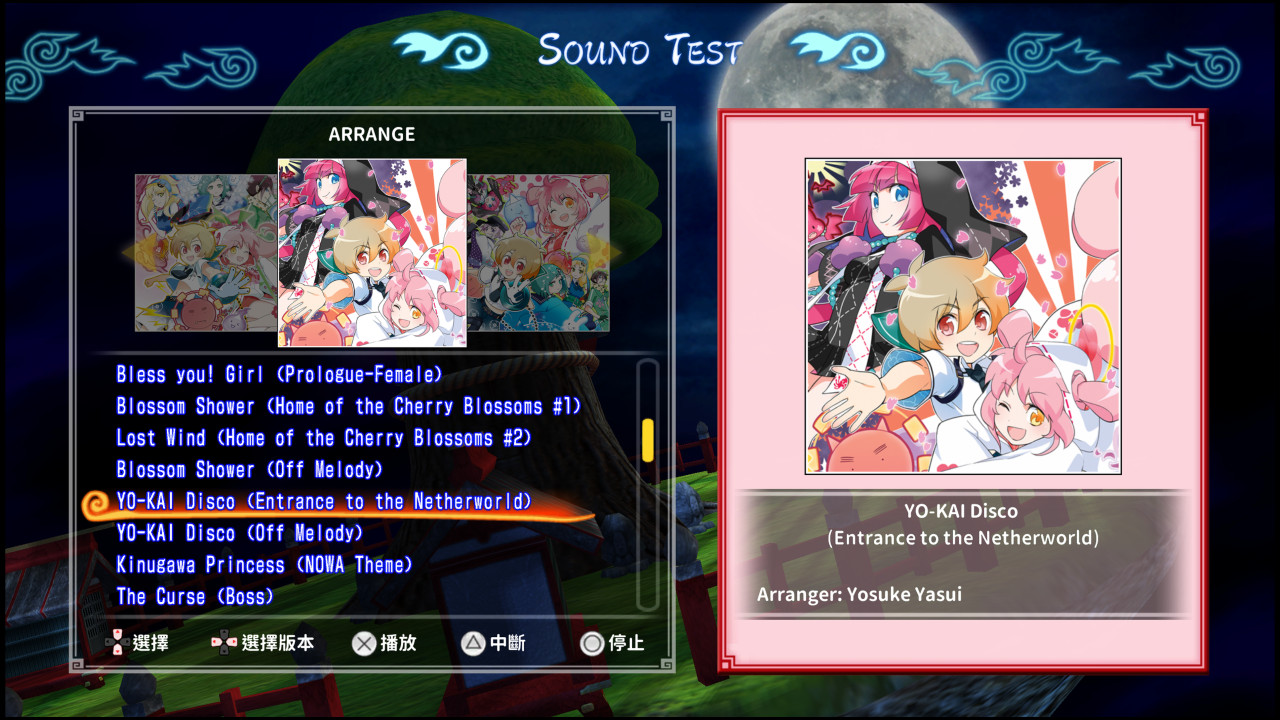Select The Curse (Boss) track
This screenshot has height=720, width=1280.
(195, 597)
